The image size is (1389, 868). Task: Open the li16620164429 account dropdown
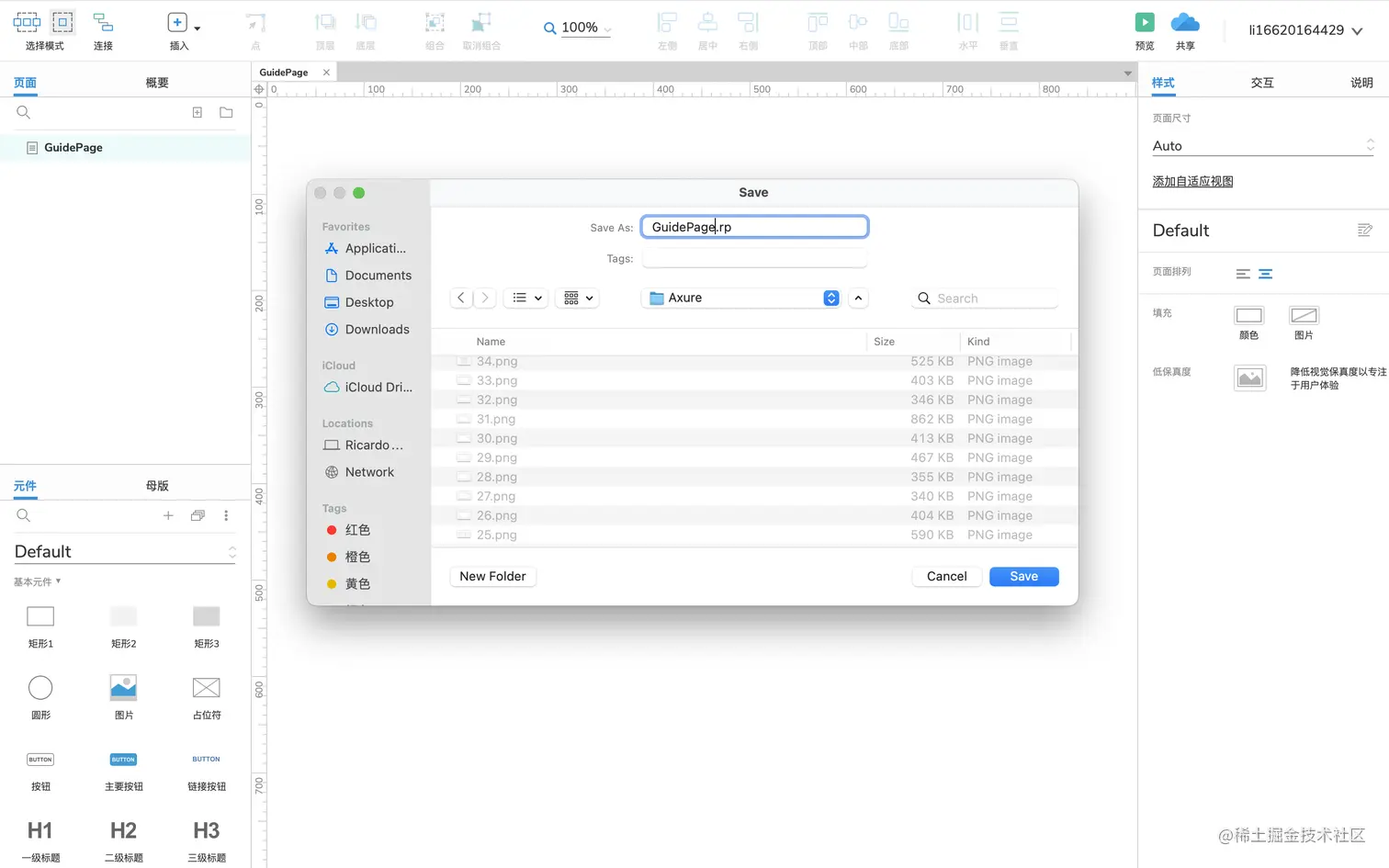pyautogui.click(x=1304, y=30)
